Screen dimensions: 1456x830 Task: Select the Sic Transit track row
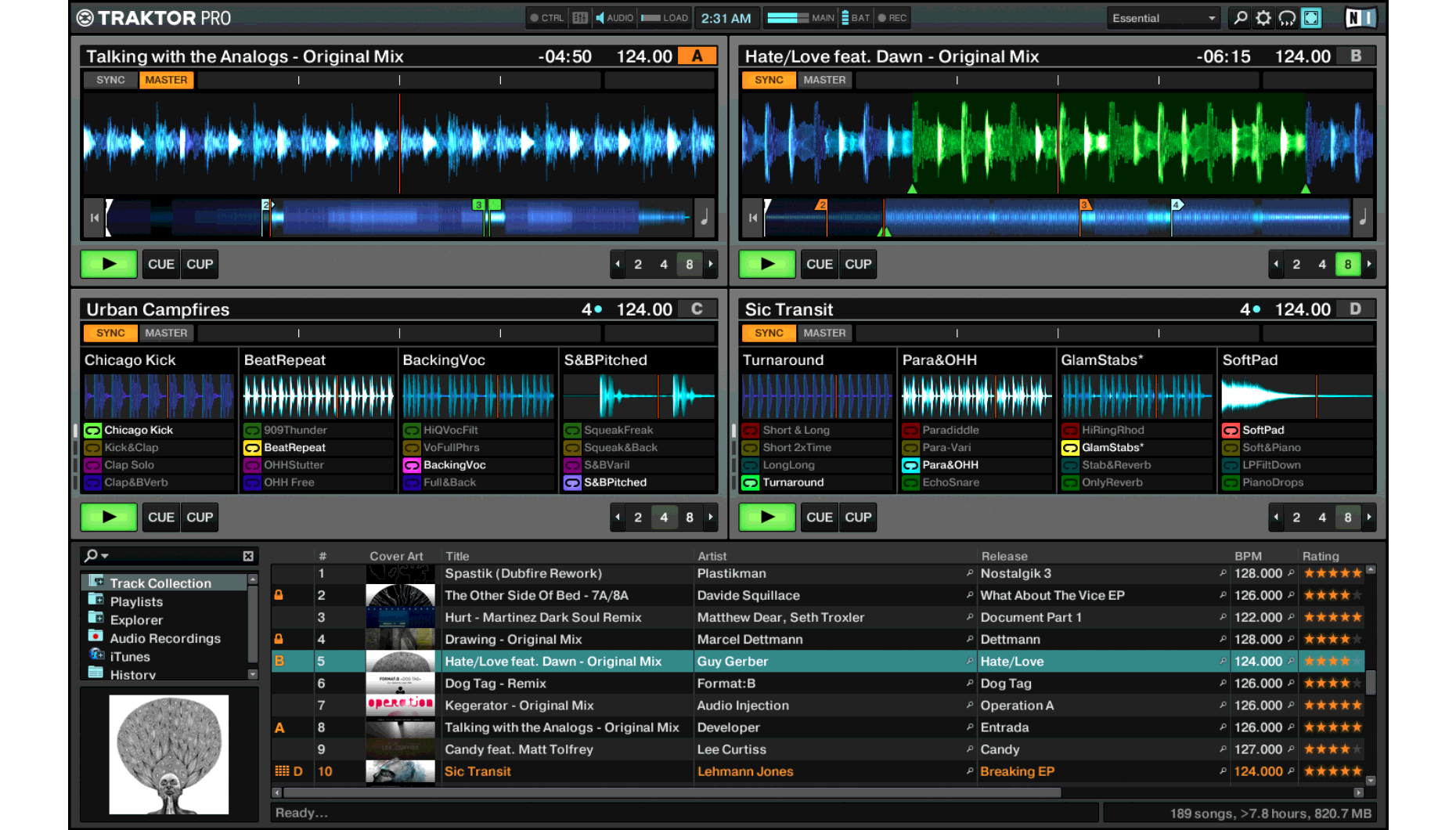[478, 771]
